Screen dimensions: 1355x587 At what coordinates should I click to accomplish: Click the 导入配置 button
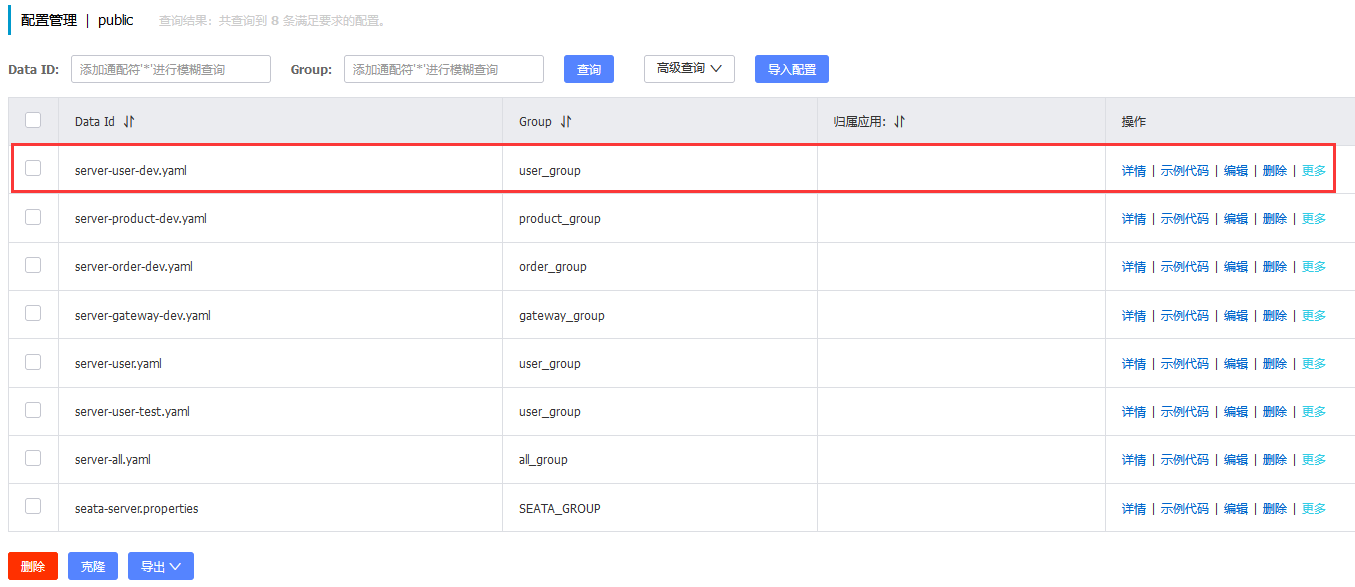point(791,69)
